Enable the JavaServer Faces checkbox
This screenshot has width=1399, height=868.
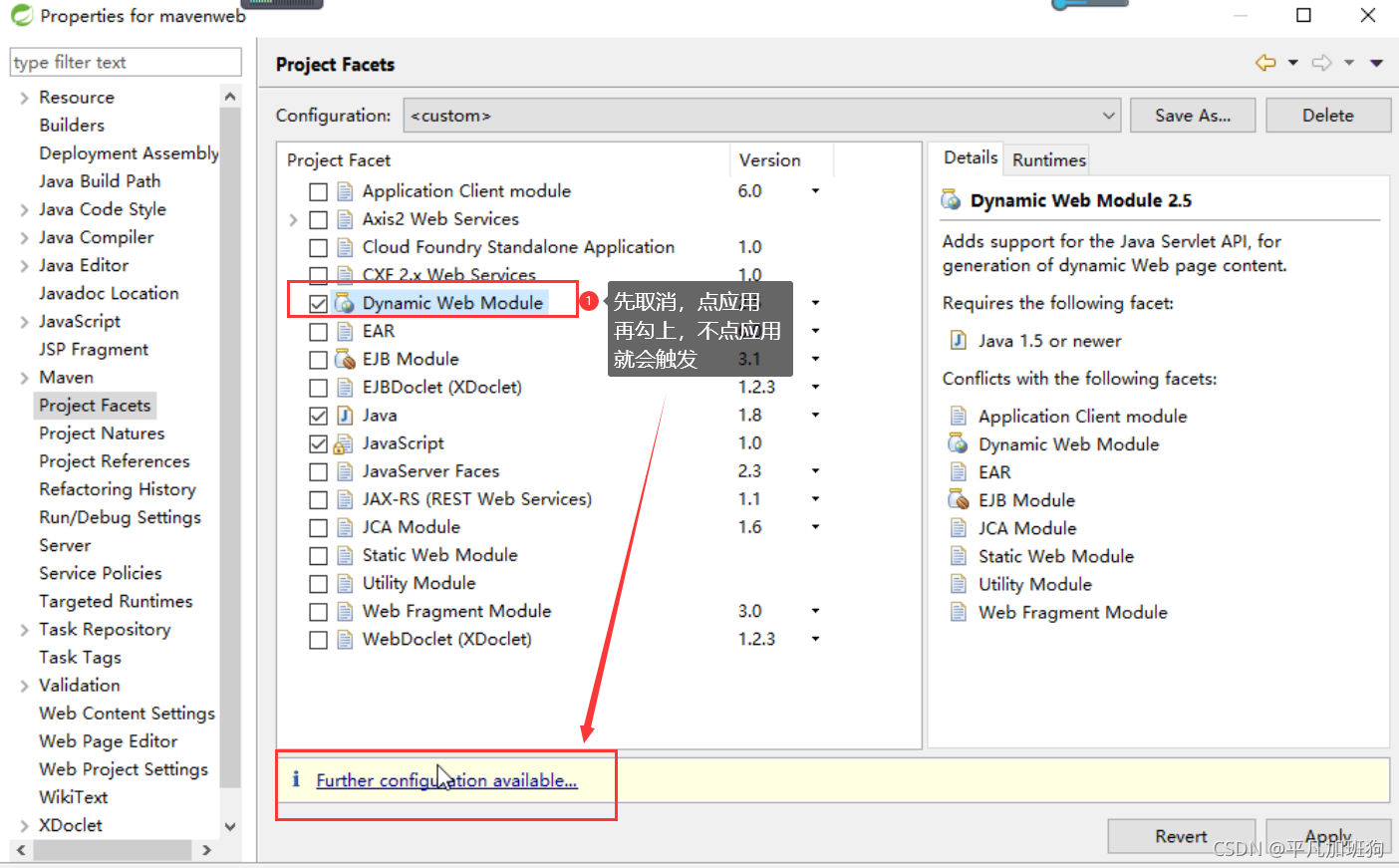[319, 471]
